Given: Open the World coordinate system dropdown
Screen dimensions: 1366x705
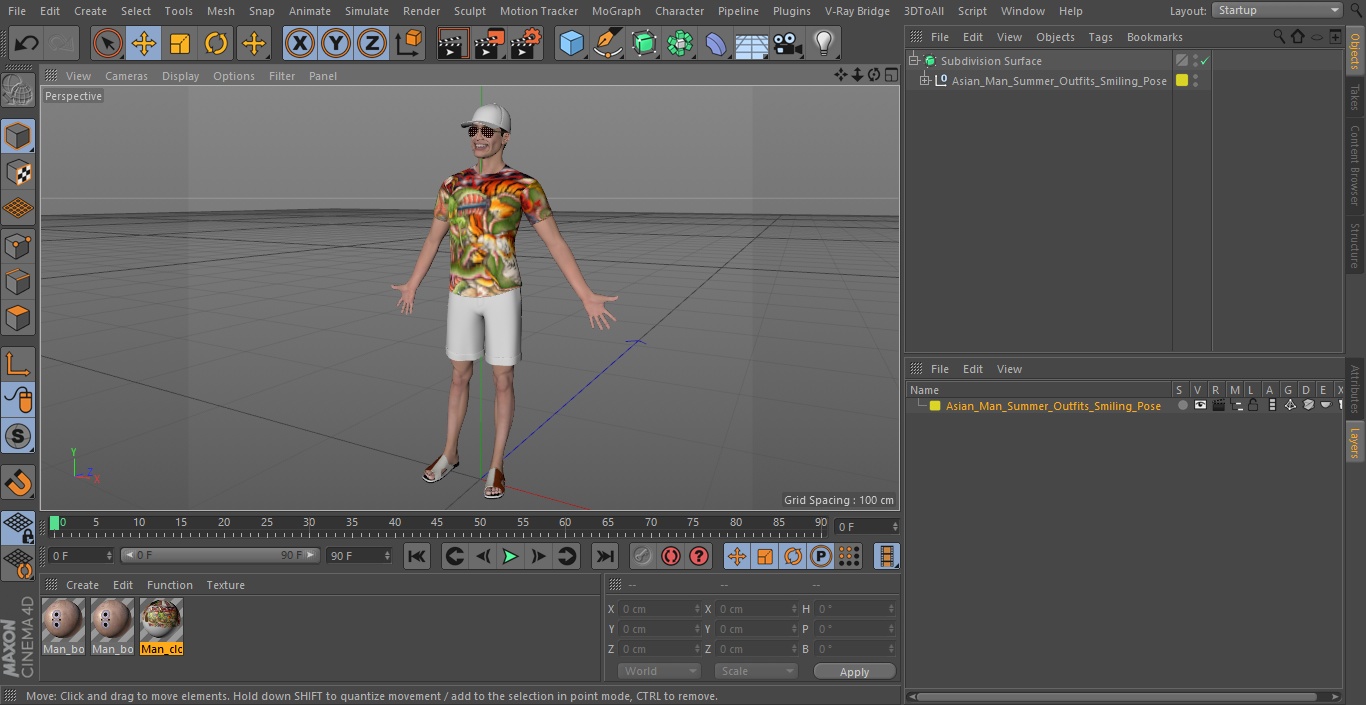Looking at the screenshot, I should click(658, 671).
